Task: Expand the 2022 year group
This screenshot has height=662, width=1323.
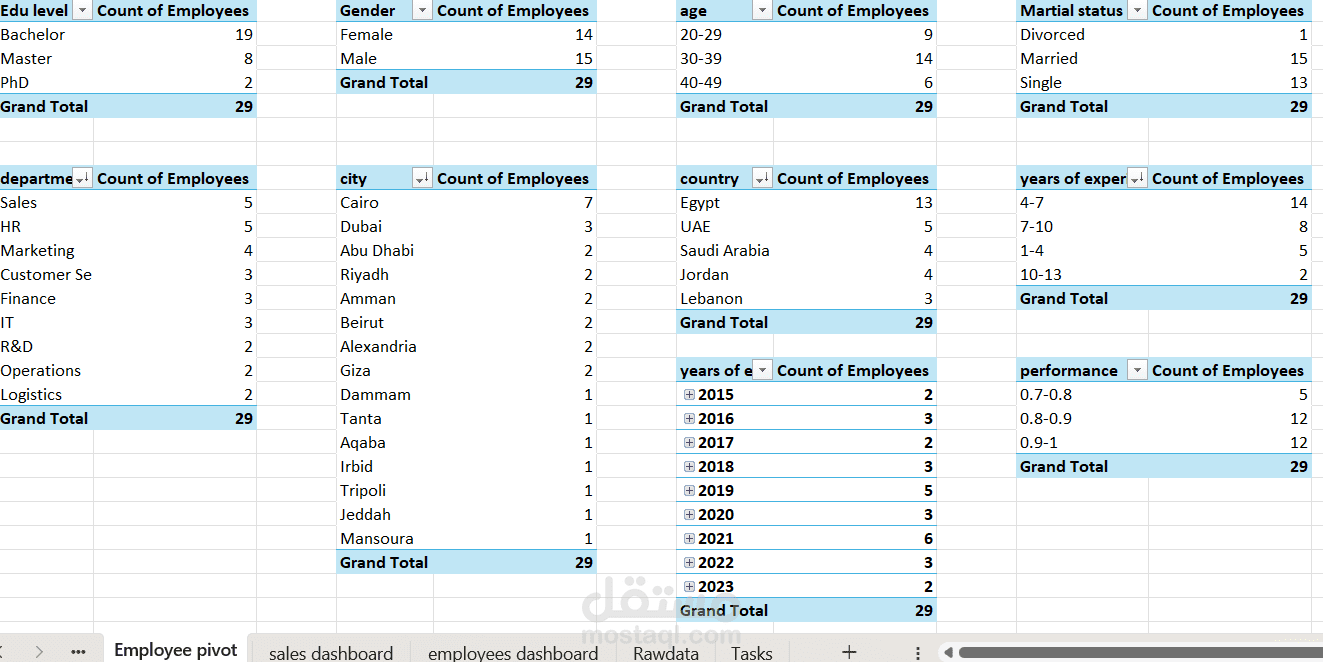Action: click(x=689, y=563)
